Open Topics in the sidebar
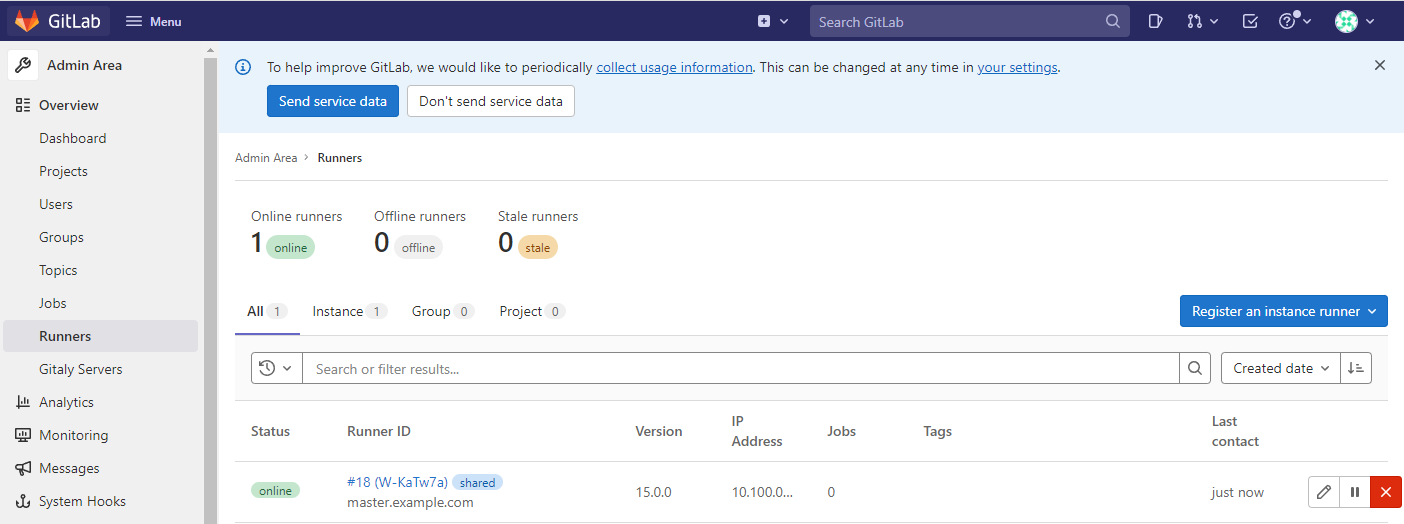The image size is (1404, 524). [x=58, y=270]
